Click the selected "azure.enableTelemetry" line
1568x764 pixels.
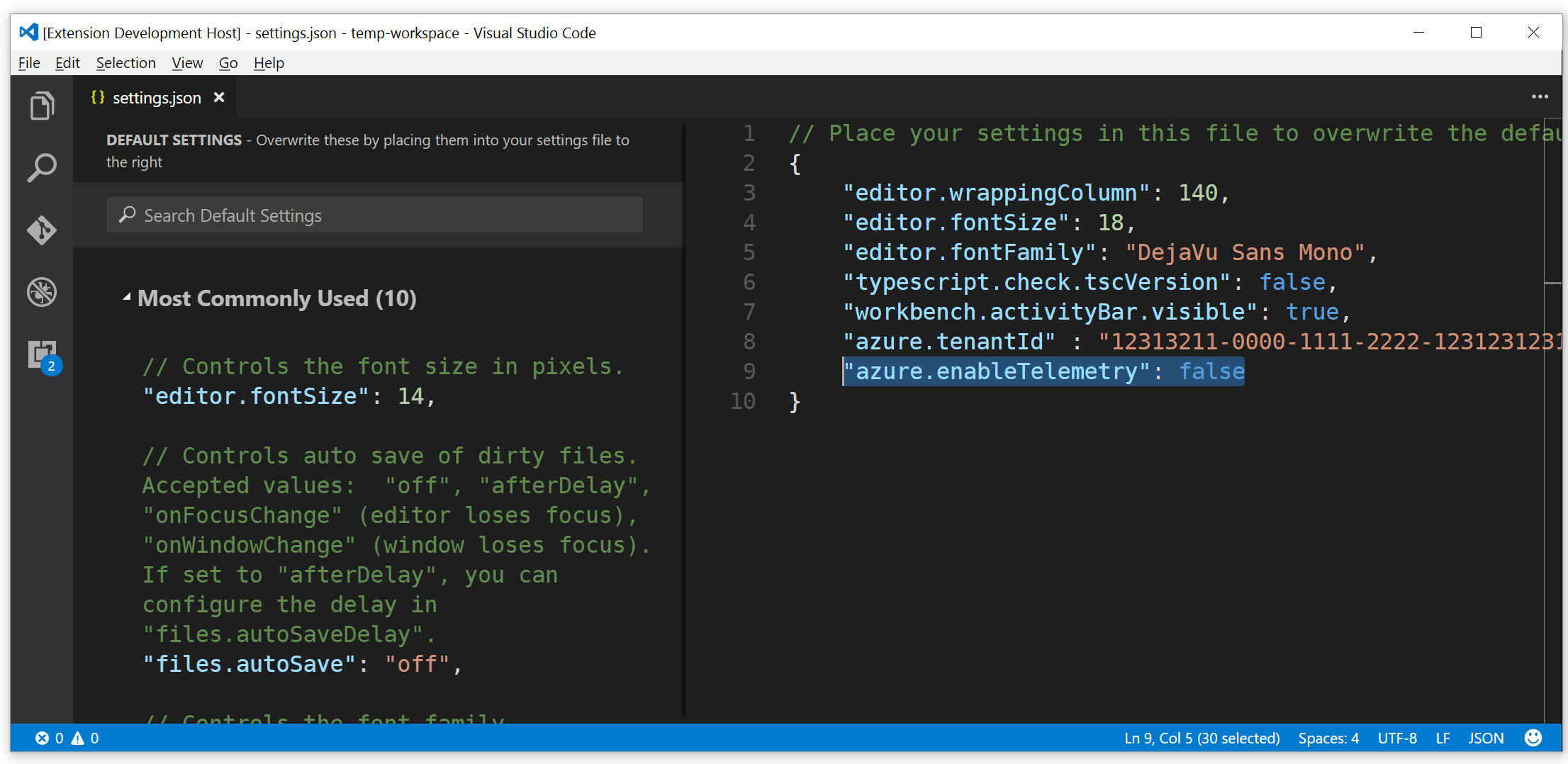[x=1043, y=371]
